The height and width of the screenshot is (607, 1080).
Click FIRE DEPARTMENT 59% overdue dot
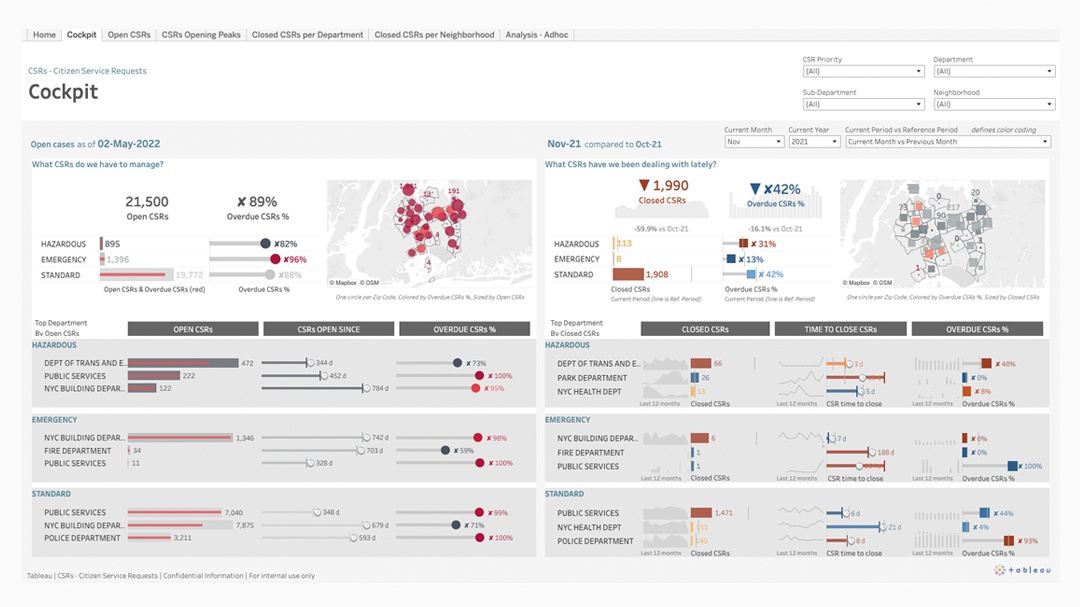[x=446, y=450]
